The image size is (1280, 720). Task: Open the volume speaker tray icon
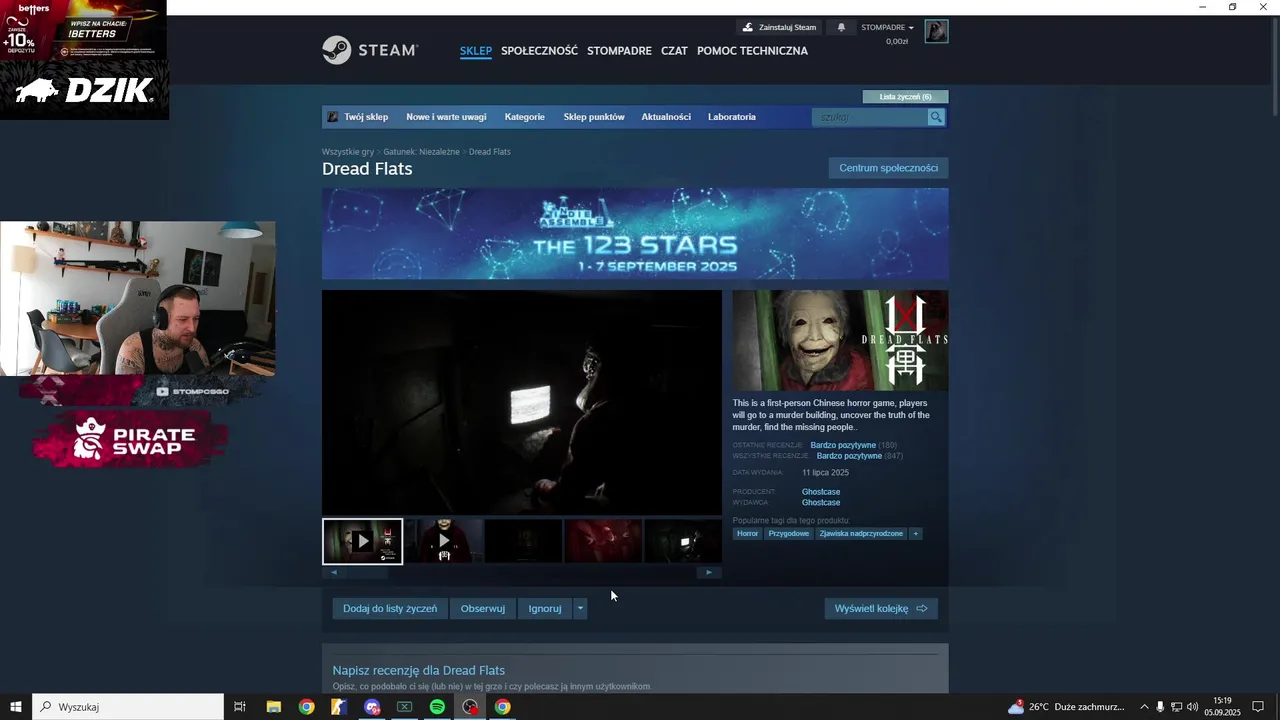coord(1192,707)
